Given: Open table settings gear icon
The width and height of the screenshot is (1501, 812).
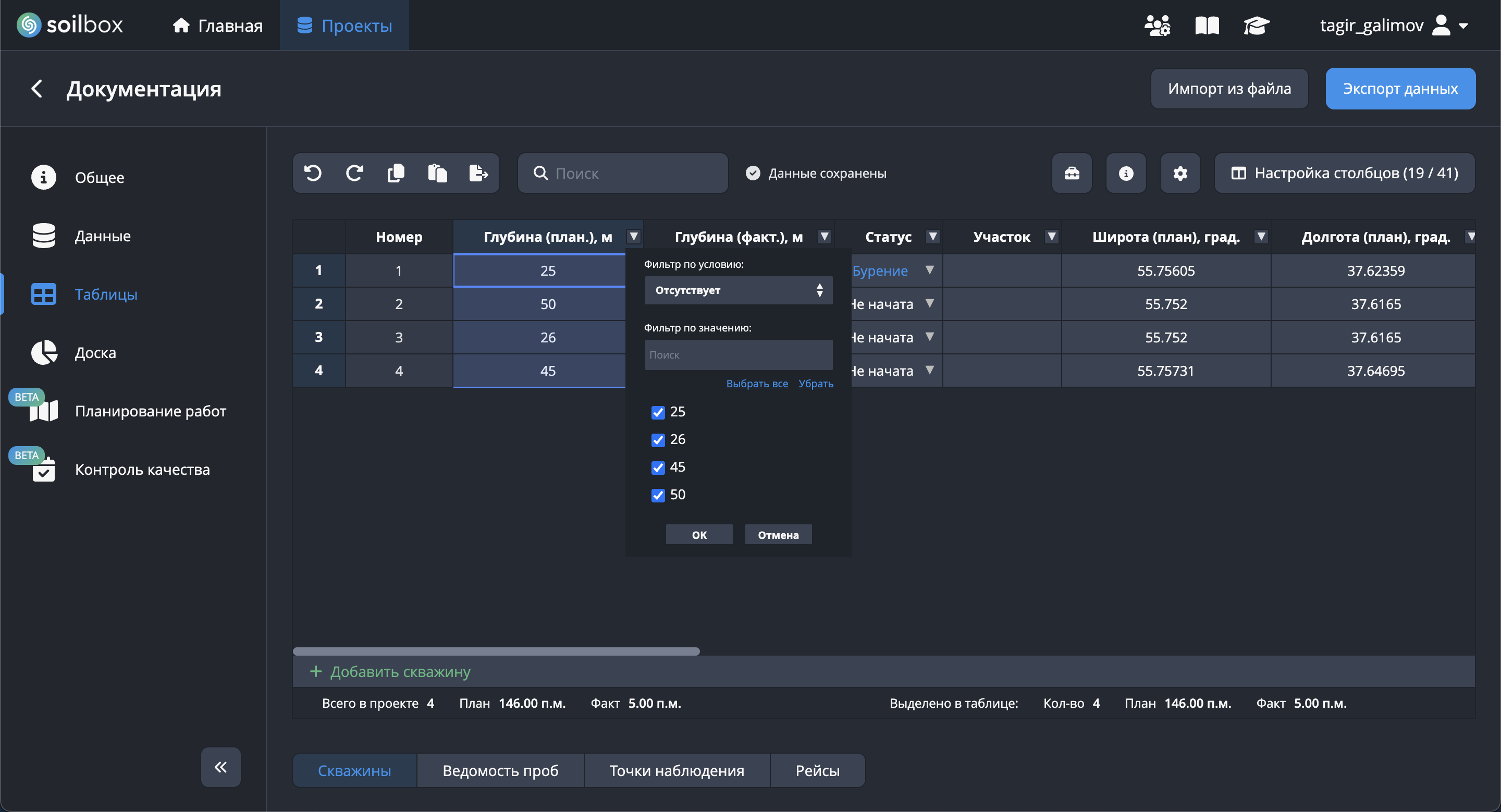Looking at the screenshot, I should click(1180, 173).
